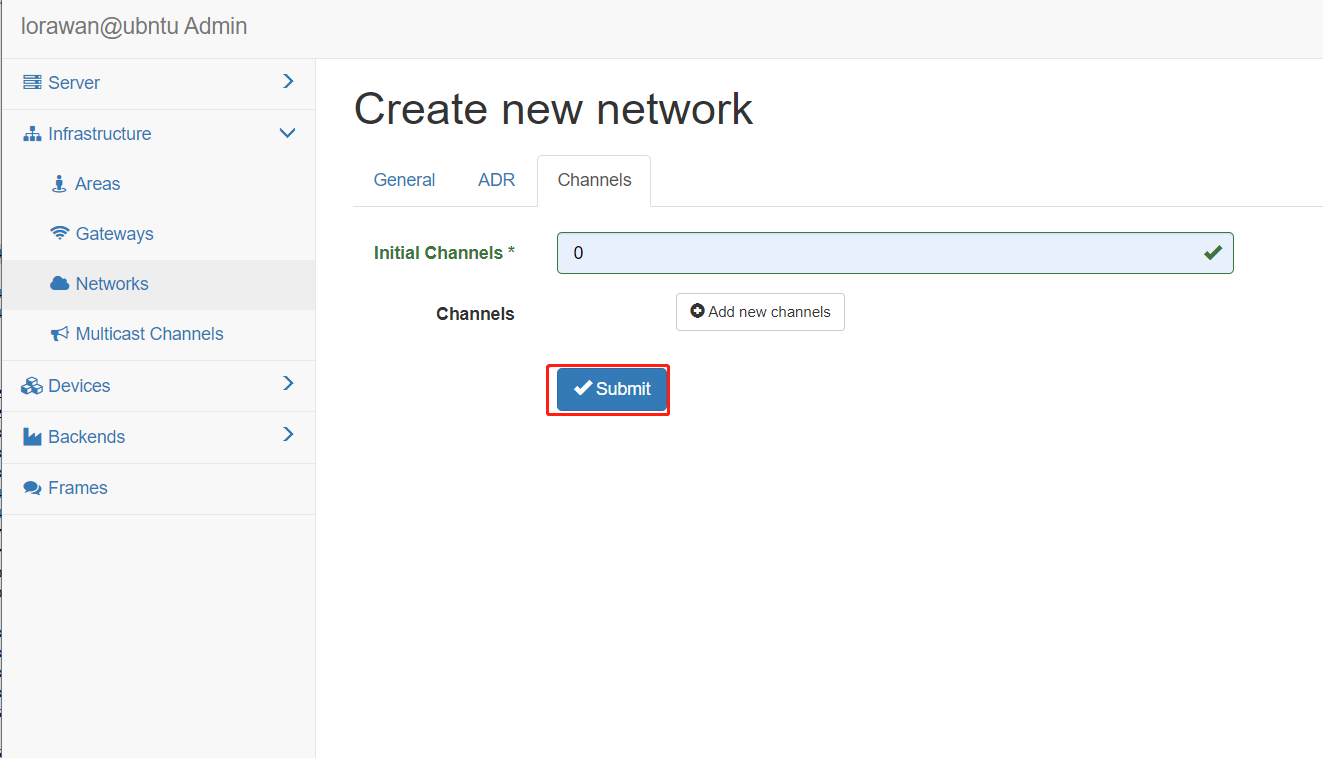The width and height of the screenshot is (1323, 758).
Task: Click the bold Channels field label
Action: pos(475,314)
